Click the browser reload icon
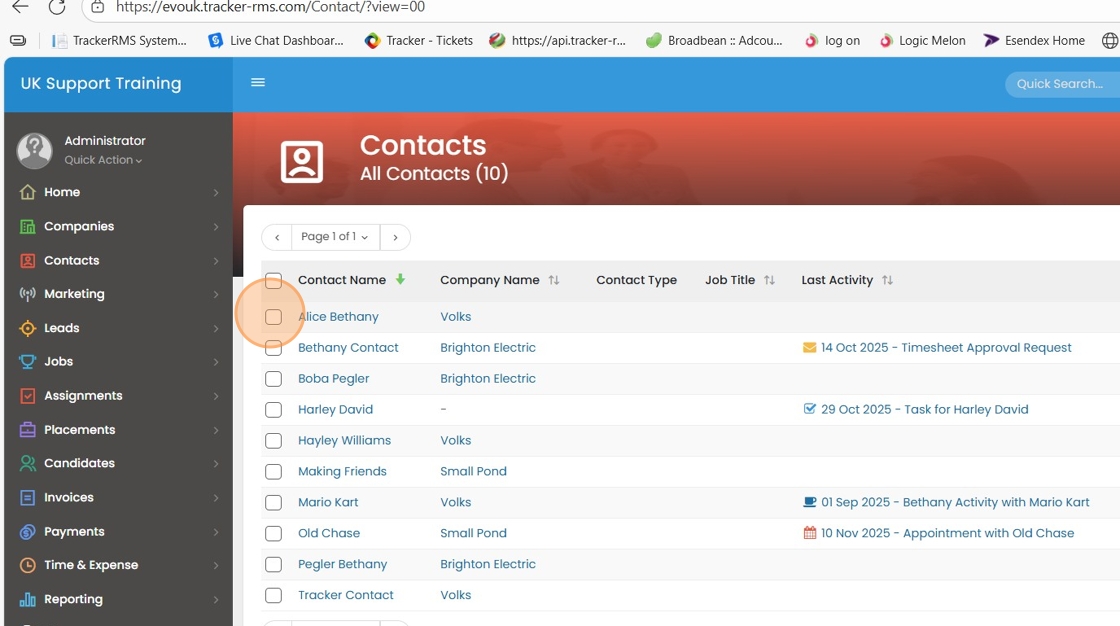 click(57, 7)
